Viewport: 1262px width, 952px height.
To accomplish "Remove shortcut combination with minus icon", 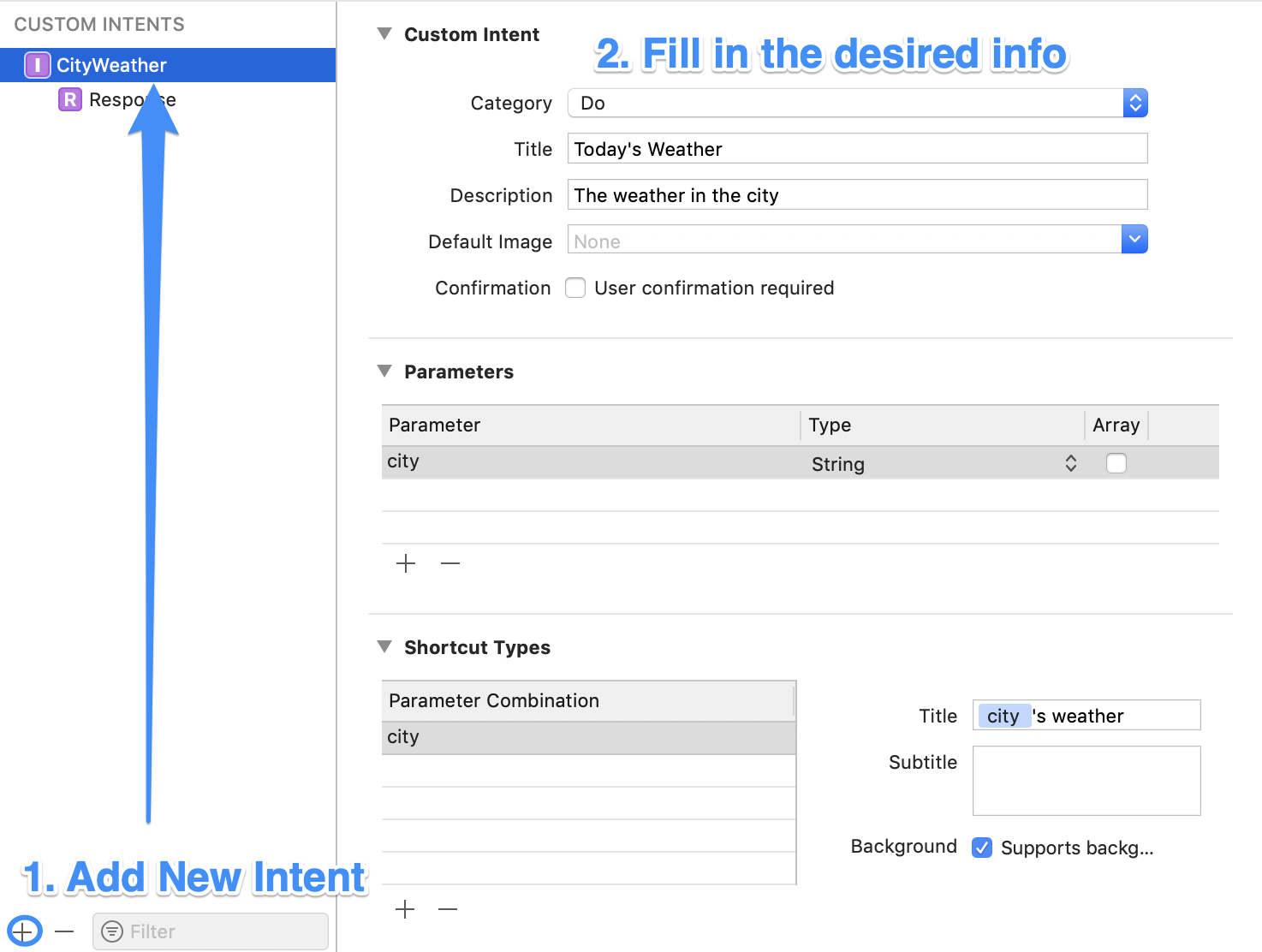I will click(x=448, y=909).
